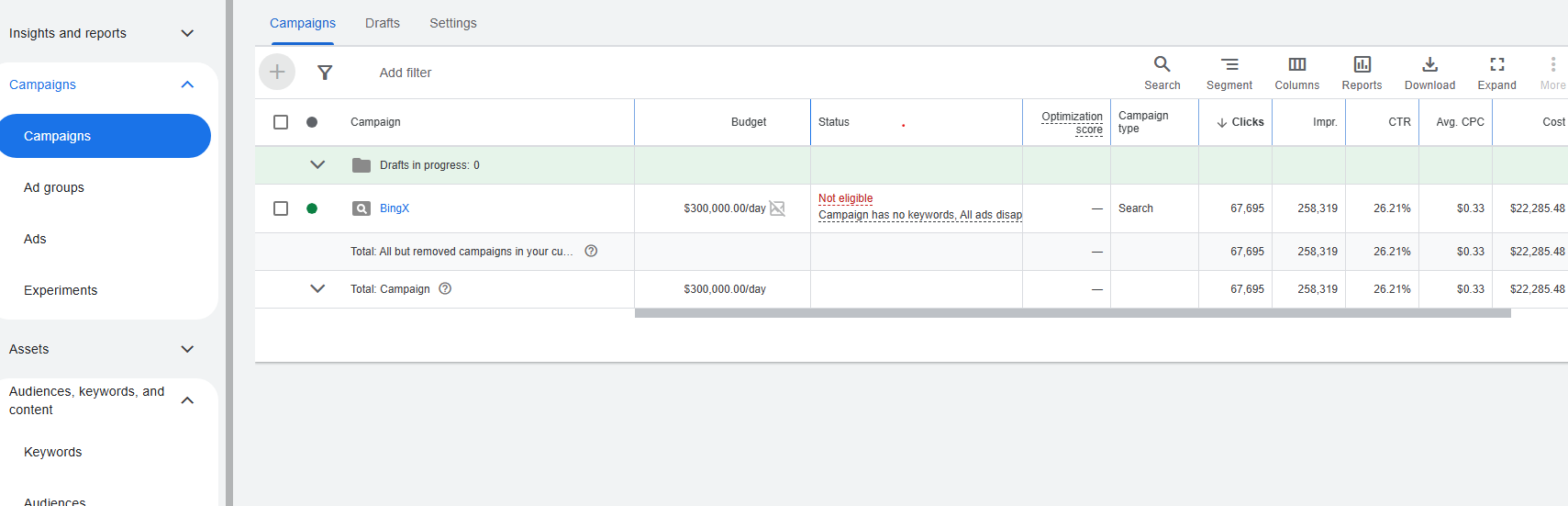The image size is (1568, 506).
Task: Click the BingX cost $22,285.48 cell
Action: tap(1538, 208)
